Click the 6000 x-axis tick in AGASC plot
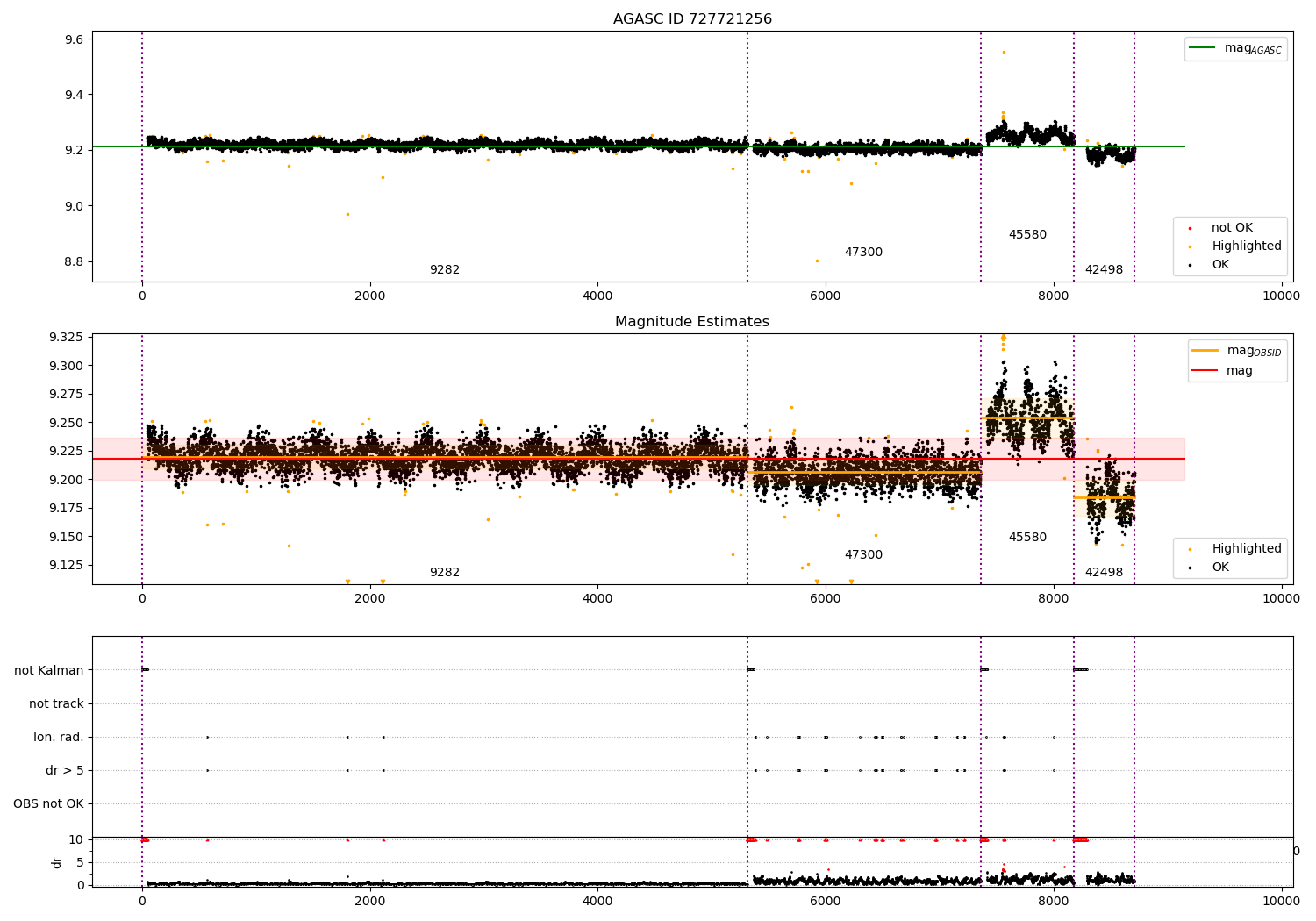The image size is (1316, 921). point(826,296)
